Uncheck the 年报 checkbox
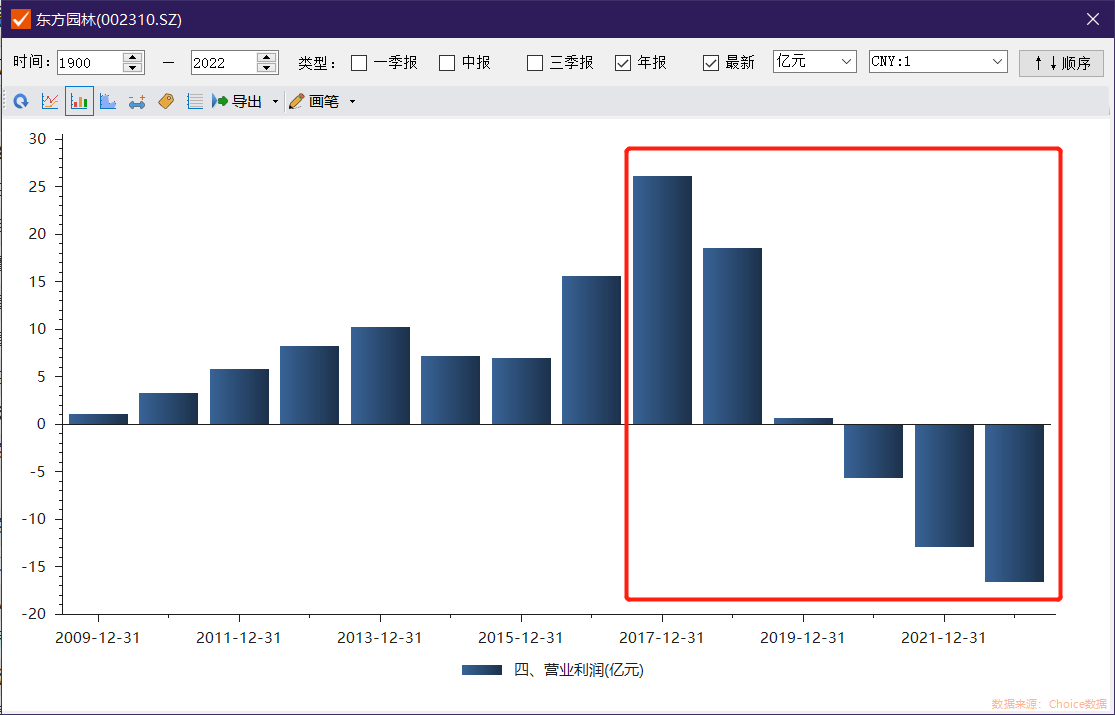The width and height of the screenshot is (1115, 715). coord(623,63)
